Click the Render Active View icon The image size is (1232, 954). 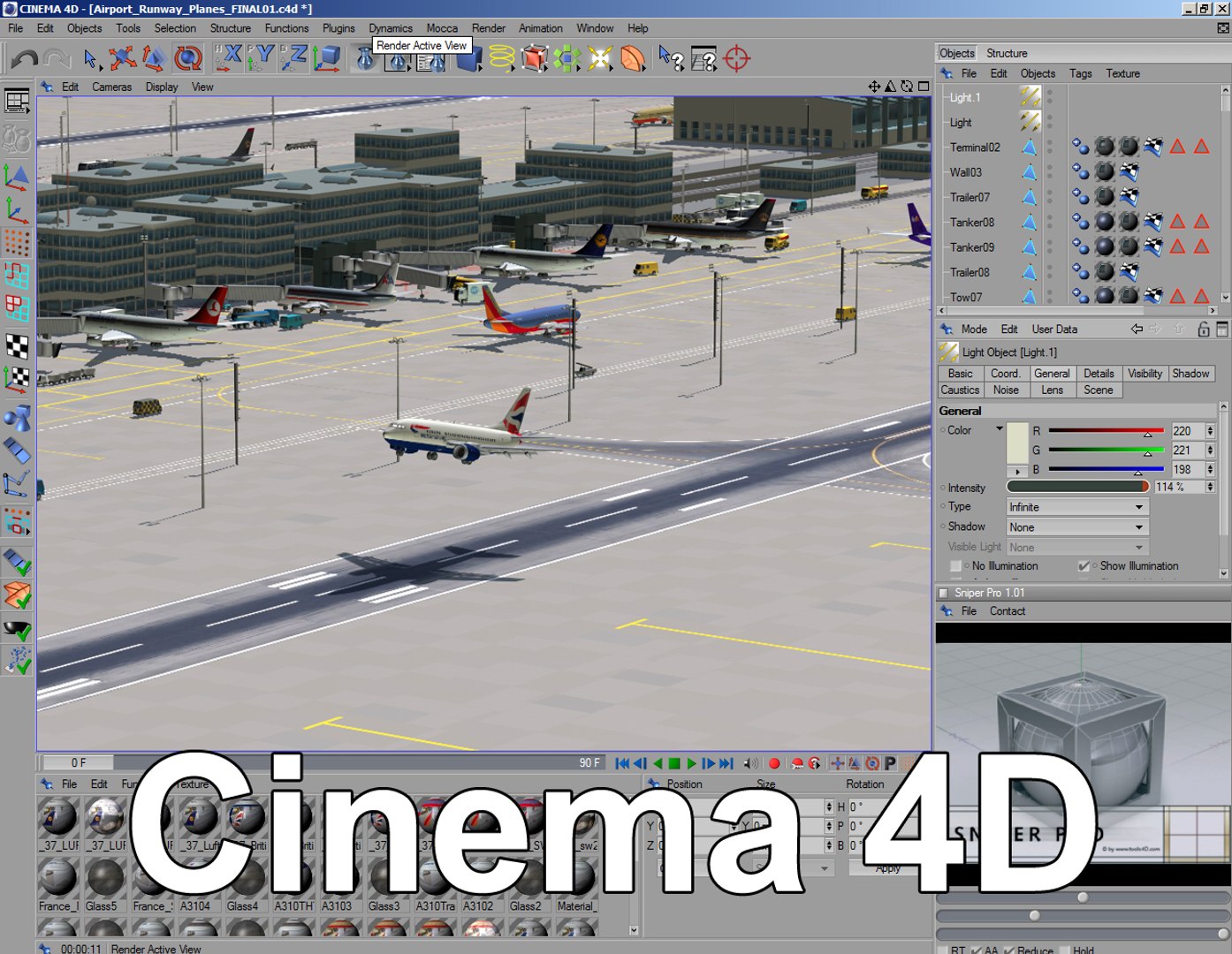pos(365,60)
